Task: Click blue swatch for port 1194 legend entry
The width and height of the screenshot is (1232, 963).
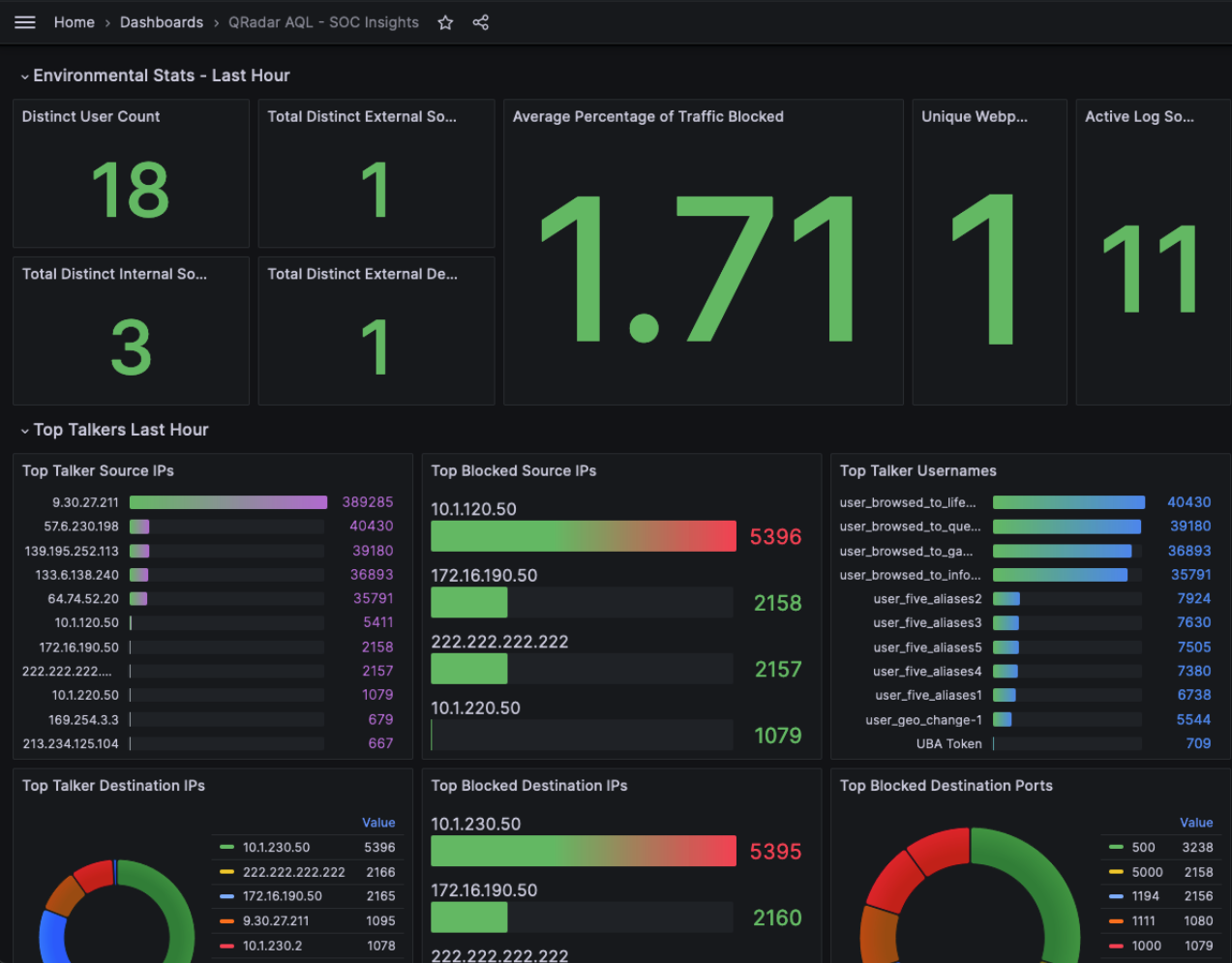Action: (1116, 896)
